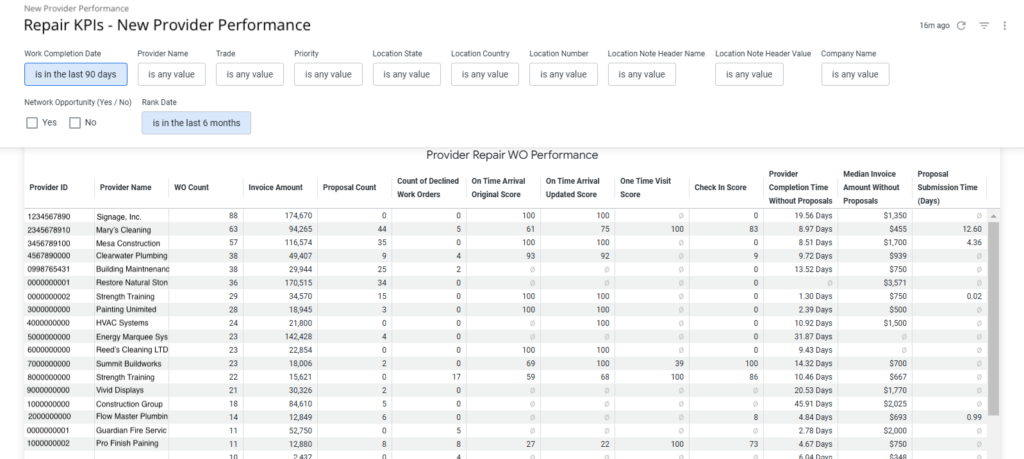The height and width of the screenshot is (459, 1024).
Task: Sort by the WO Count column header
Action: 191,187
